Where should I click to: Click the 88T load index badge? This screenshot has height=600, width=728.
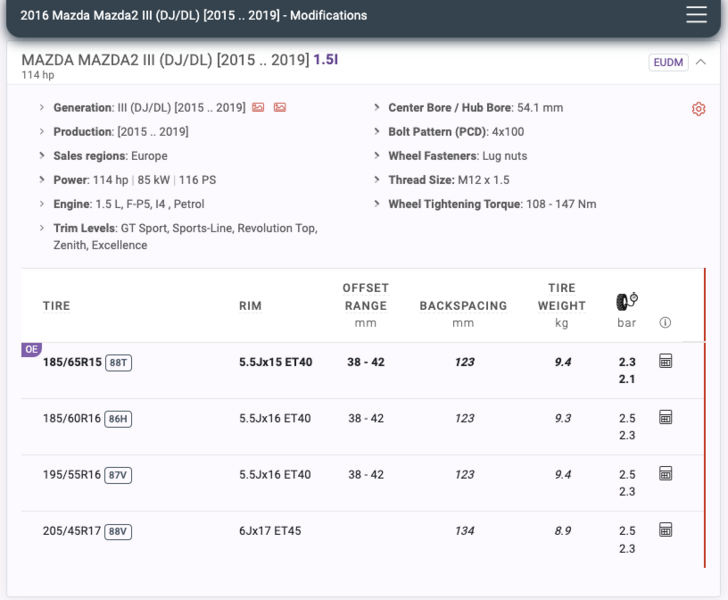[x=118, y=363]
